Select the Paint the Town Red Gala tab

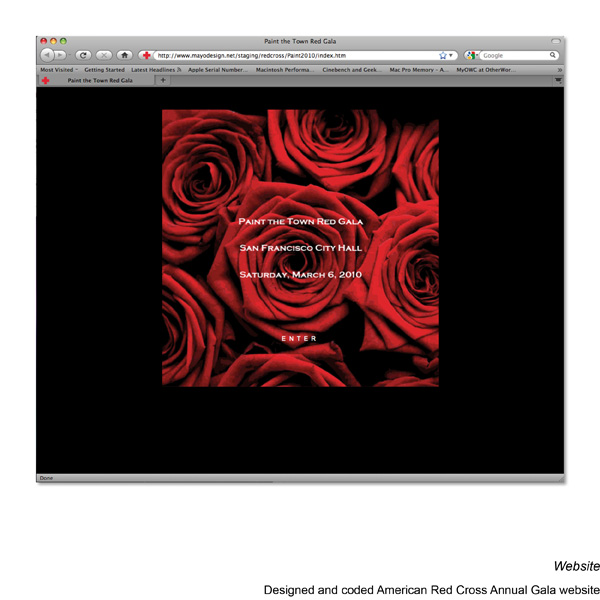coord(98,80)
